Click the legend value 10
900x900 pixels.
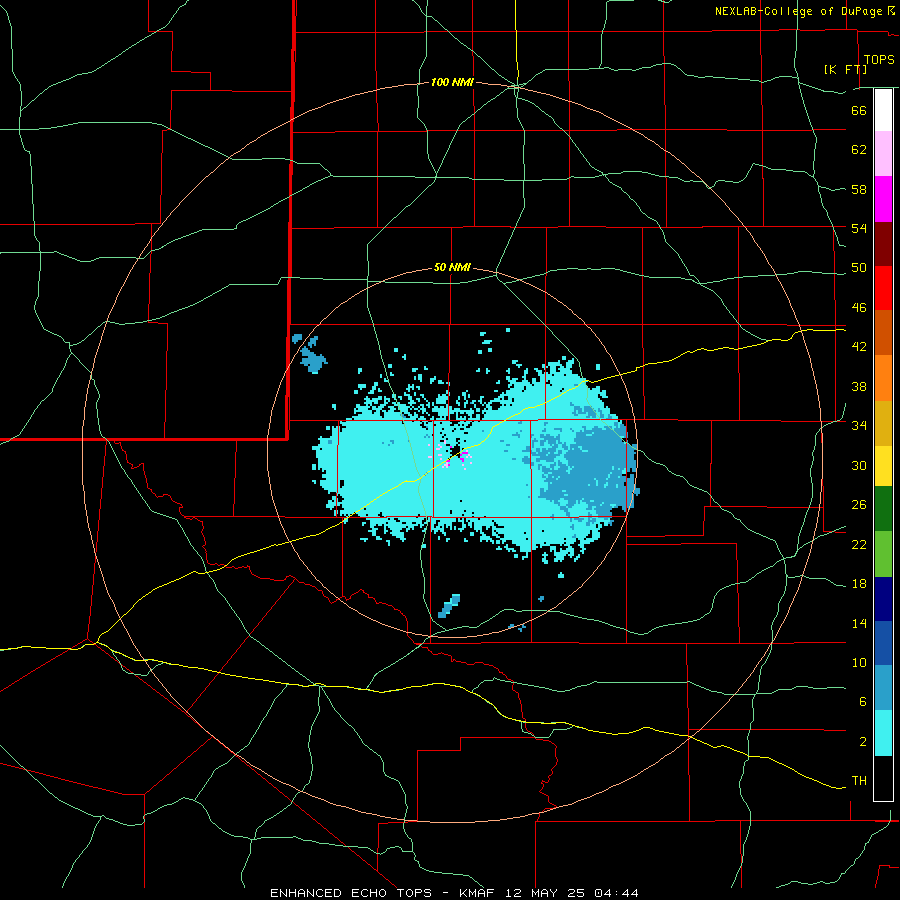pos(859,663)
